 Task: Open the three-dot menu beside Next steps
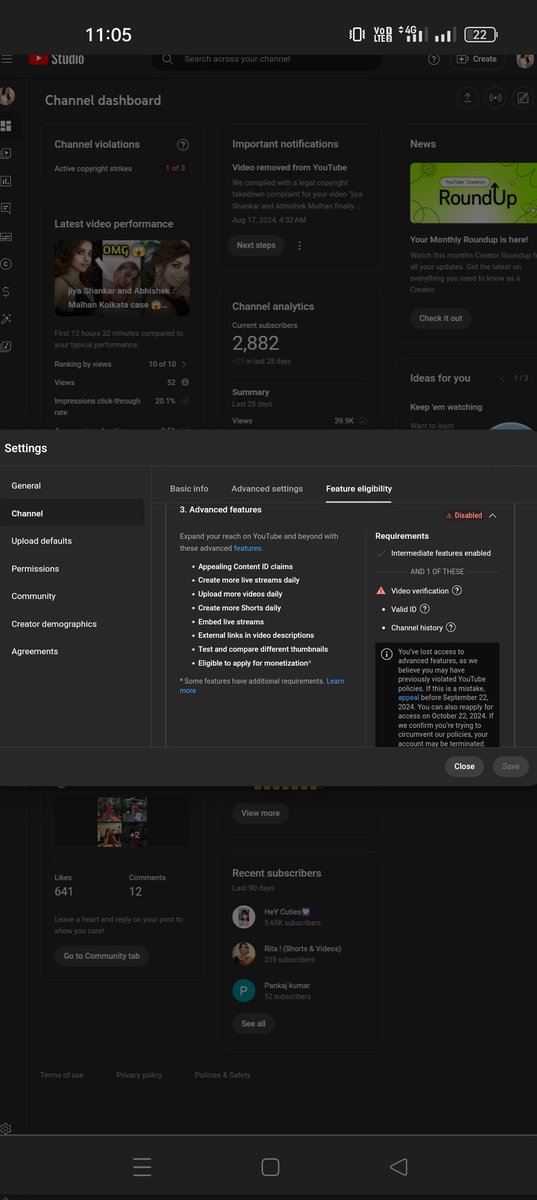299,245
